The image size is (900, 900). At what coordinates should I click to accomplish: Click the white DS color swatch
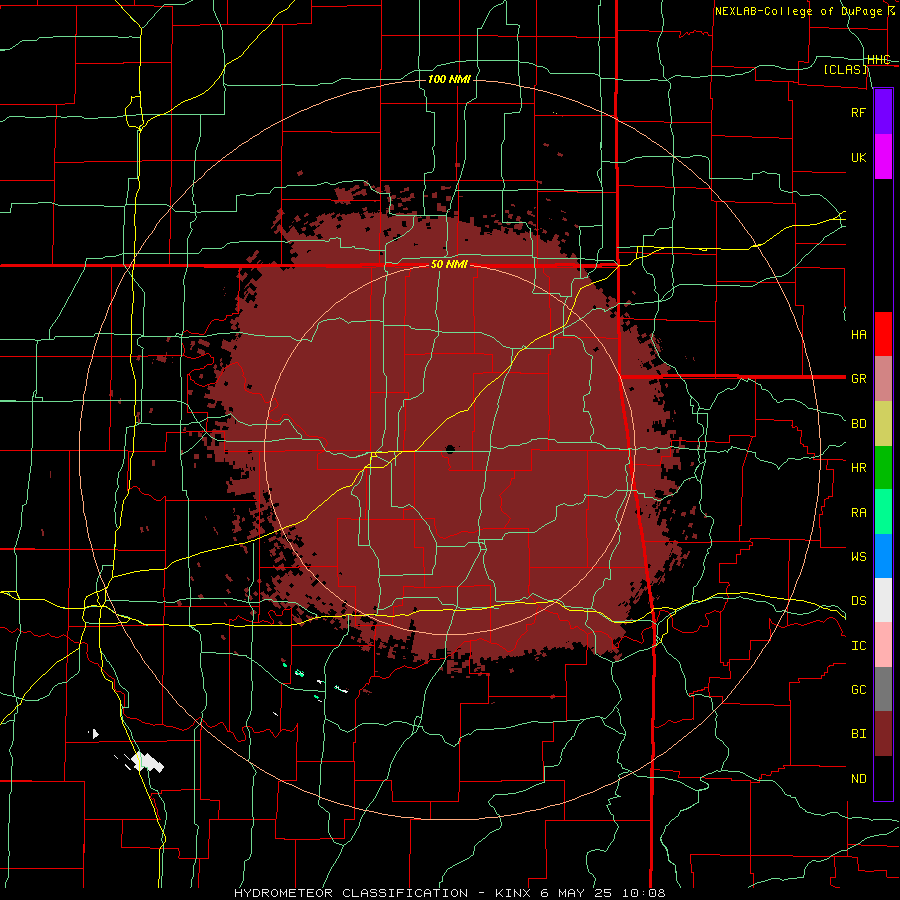(883, 600)
